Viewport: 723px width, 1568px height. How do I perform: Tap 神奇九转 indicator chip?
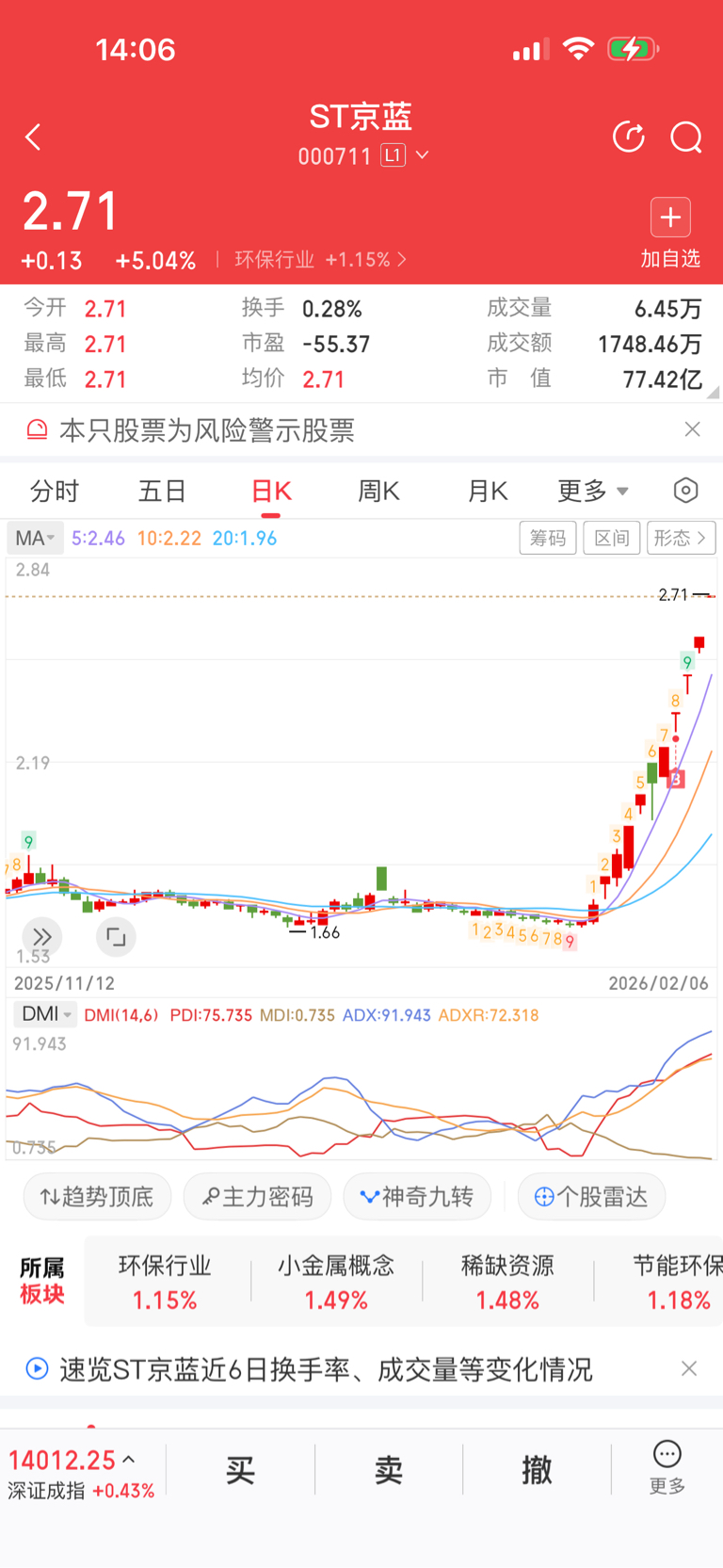[417, 1196]
